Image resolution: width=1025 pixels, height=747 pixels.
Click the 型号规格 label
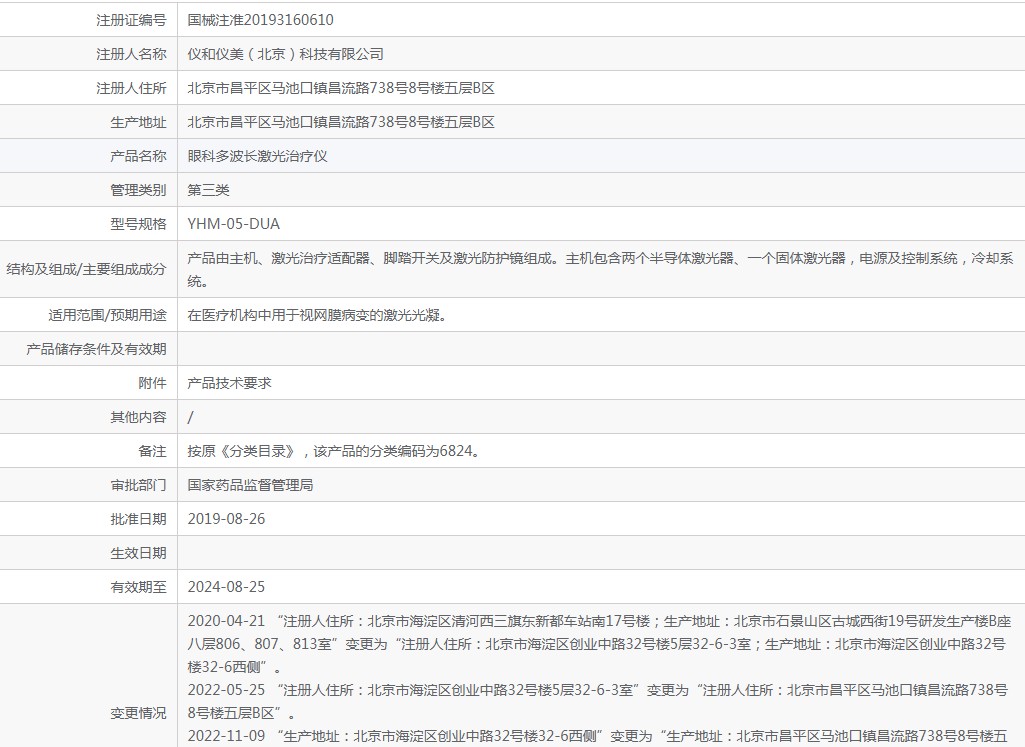pyautogui.click(x=139, y=224)
